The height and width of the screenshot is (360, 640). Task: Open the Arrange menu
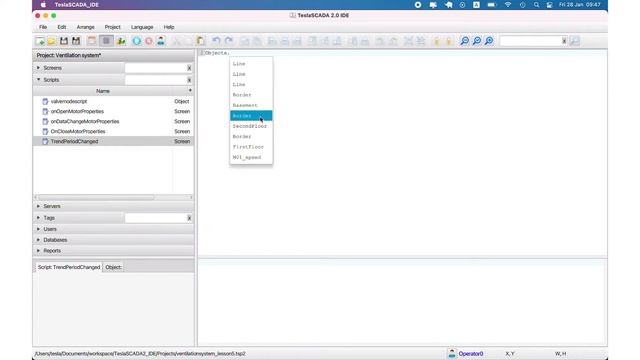click(x=85, y=27)
